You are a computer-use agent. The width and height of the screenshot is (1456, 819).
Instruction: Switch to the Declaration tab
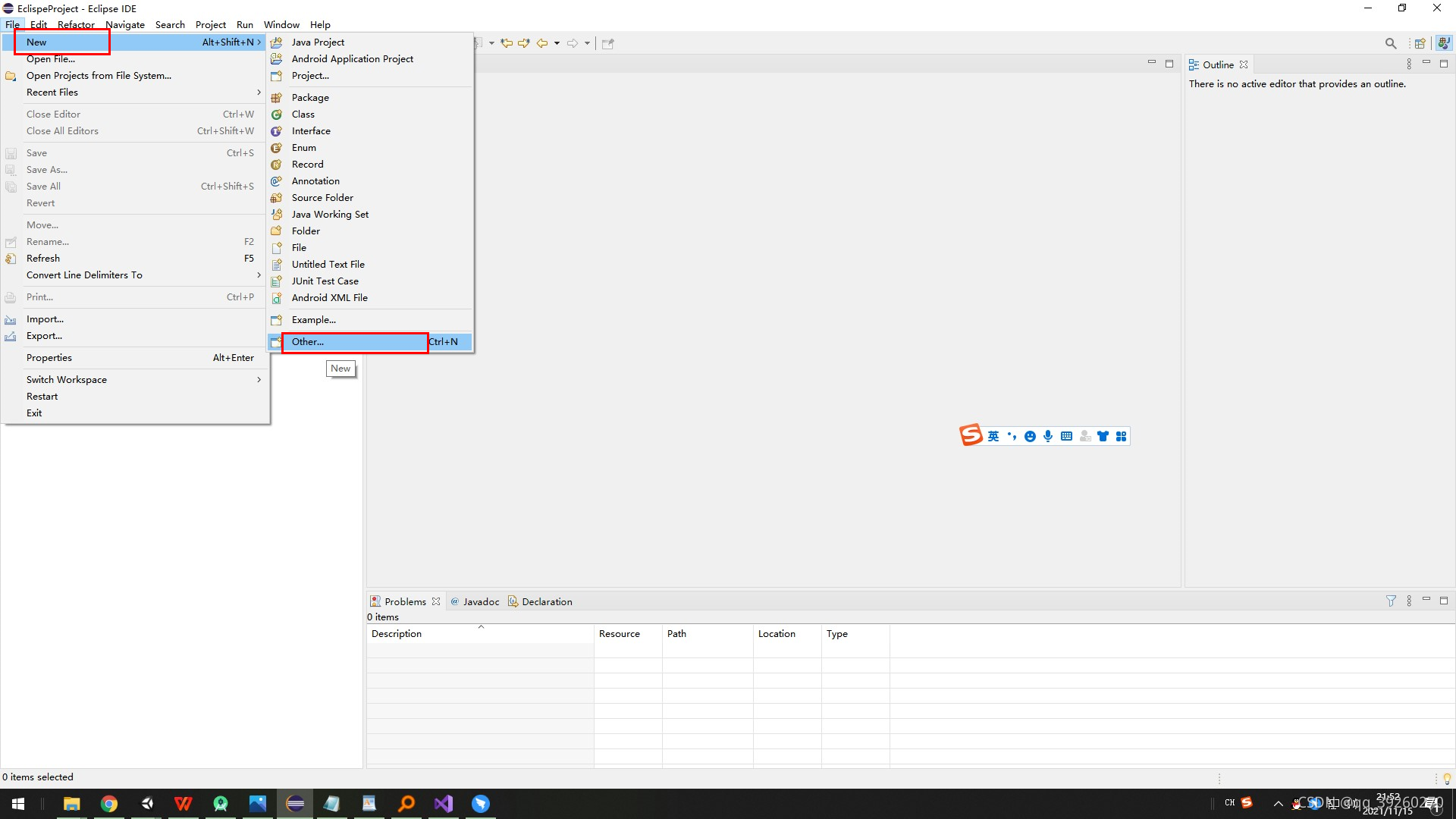(x=546, y=602)
